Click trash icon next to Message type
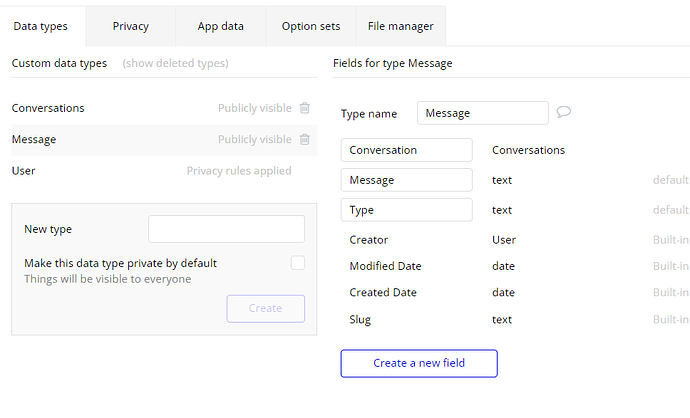Image resolution: width=690 pixels, height=418 pixels. (x=305, y=140)
